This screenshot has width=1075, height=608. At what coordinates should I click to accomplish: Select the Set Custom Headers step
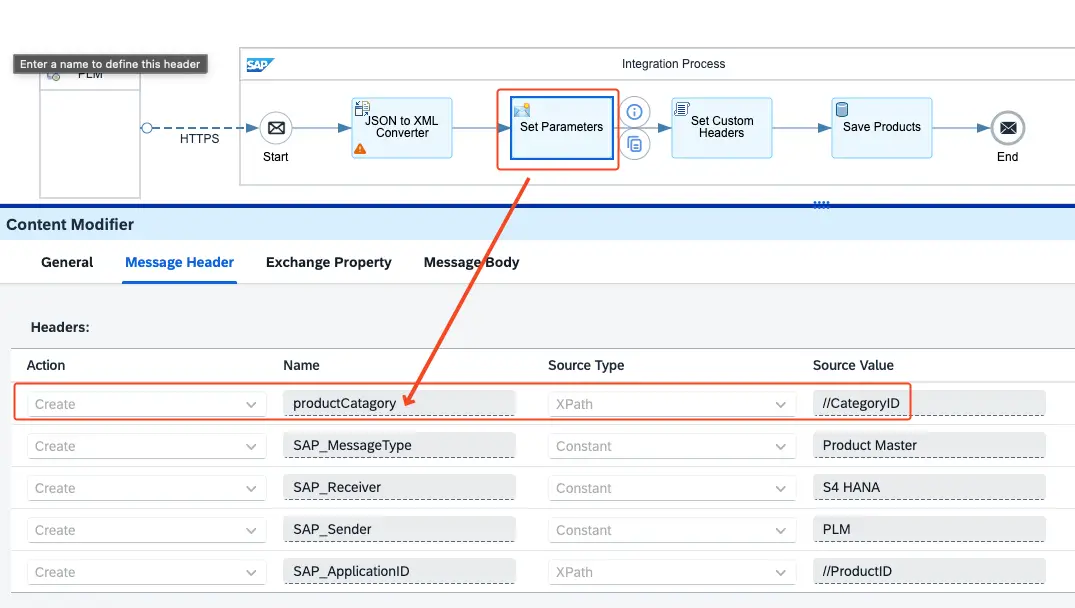pyautogui.click(x=721, y=127)
